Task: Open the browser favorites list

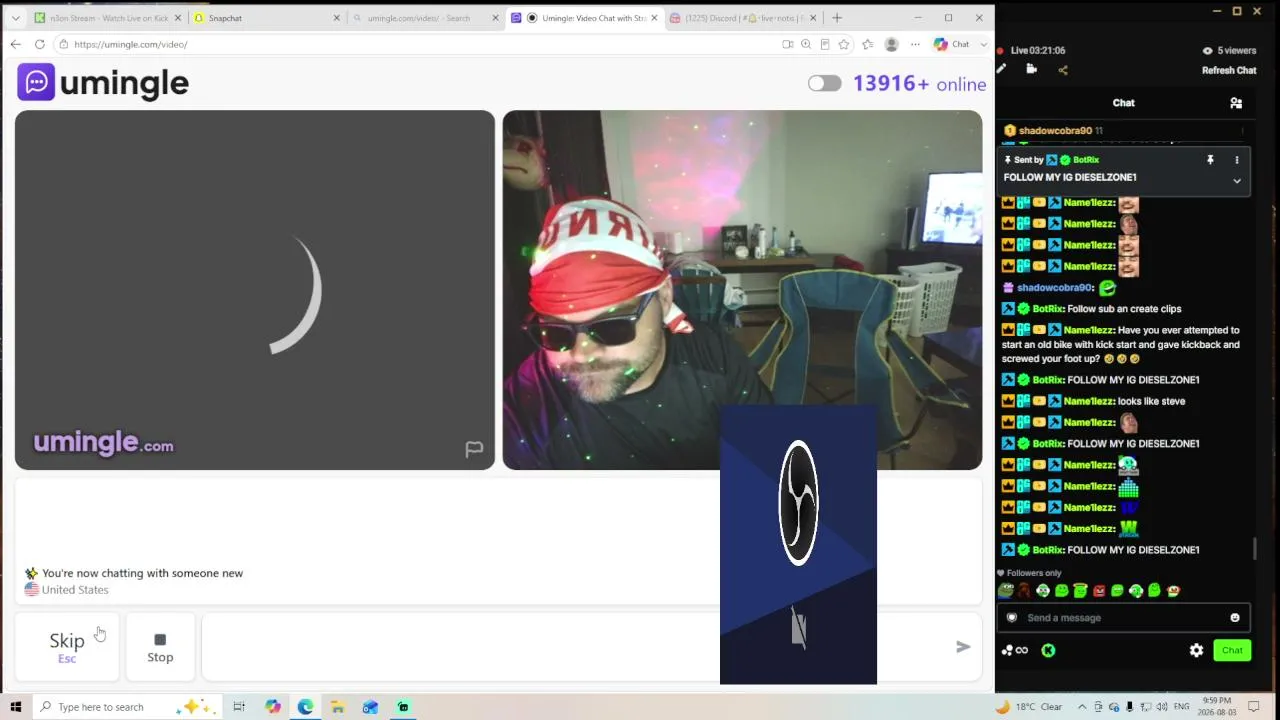Action: pyautogui.click(x=867, y=44)
